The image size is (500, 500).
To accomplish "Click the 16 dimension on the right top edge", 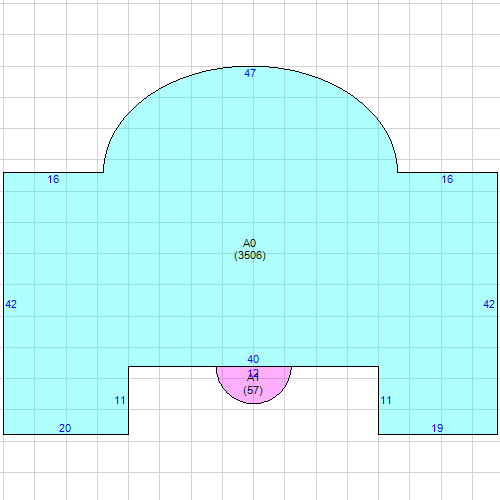I will pyautogui.click(x=447, y=179).
